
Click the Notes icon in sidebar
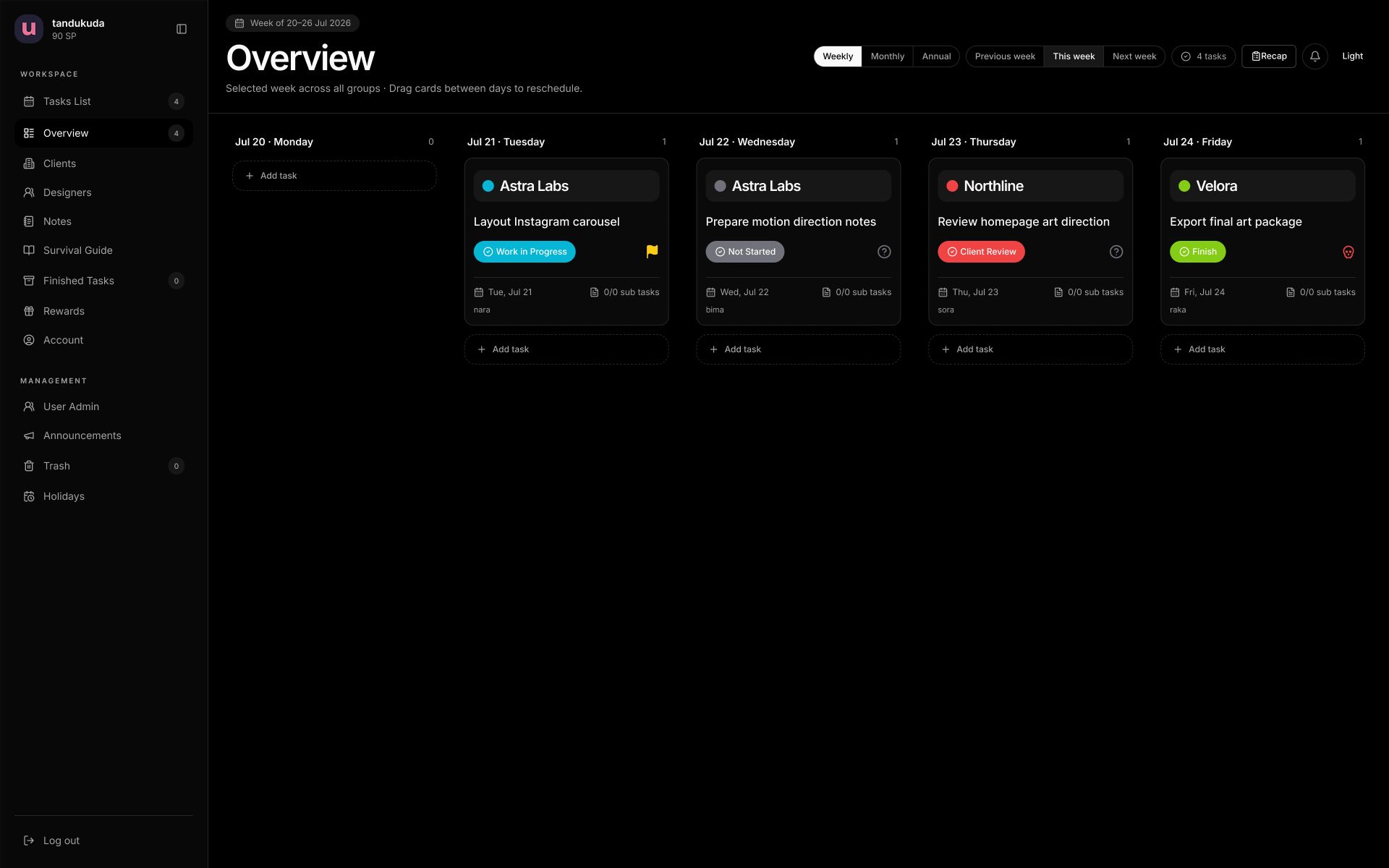click(x=29, y=221)
